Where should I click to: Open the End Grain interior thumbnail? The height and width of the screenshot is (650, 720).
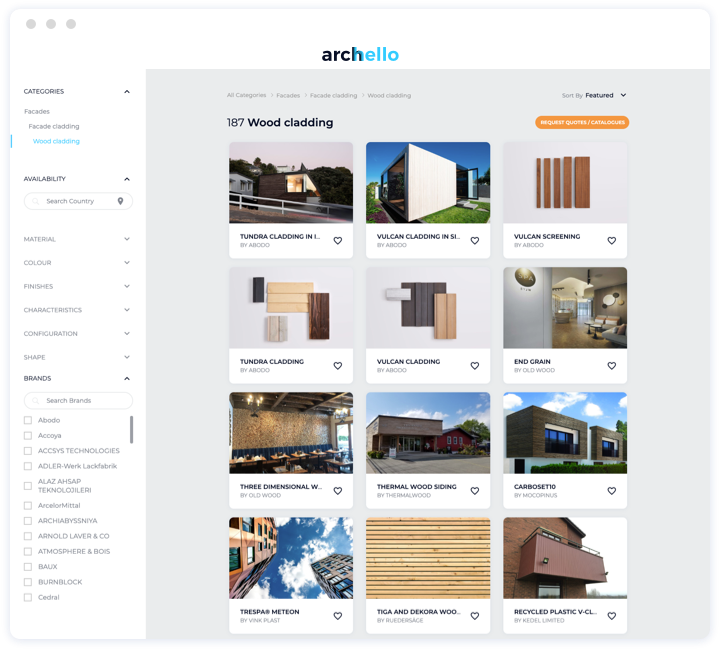(565, 308)
